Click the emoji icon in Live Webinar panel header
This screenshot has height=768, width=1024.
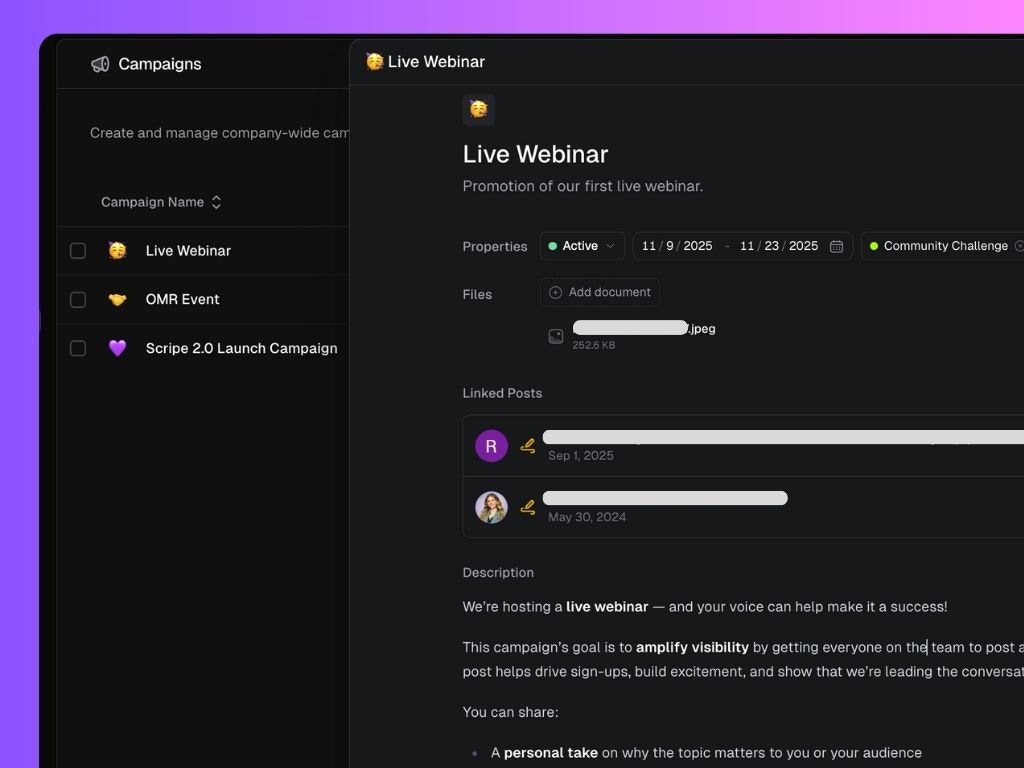tap(374, 61)
